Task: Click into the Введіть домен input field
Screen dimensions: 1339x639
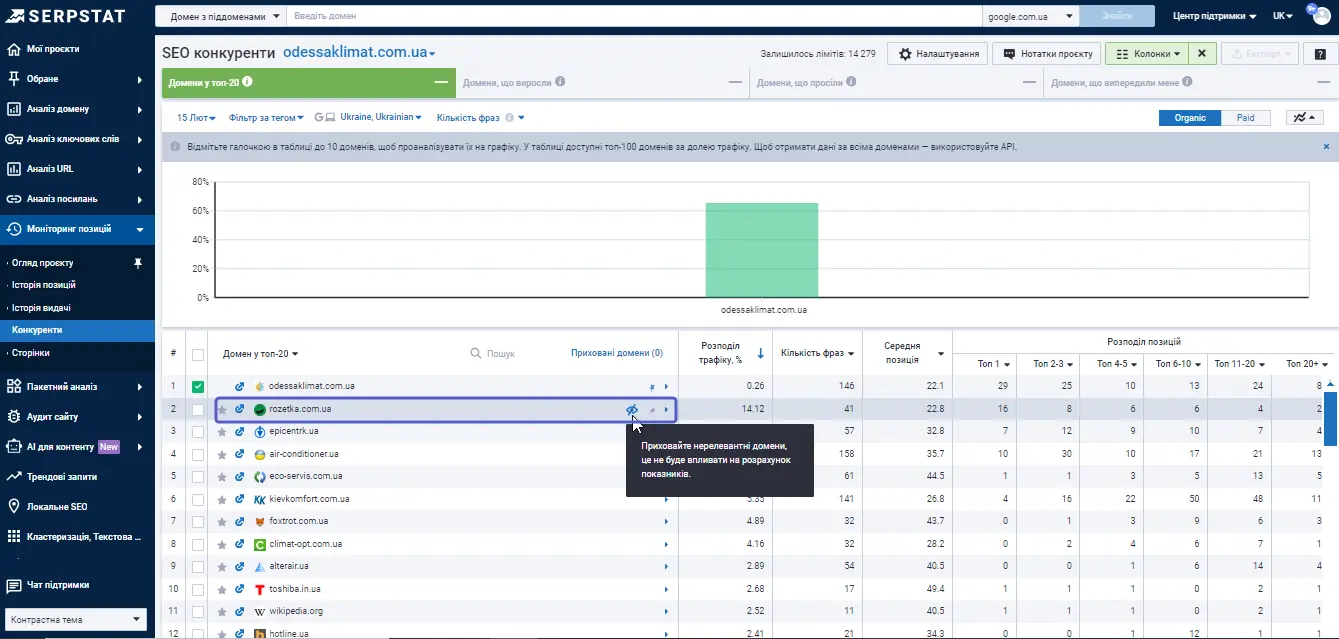Action: pyautogui.click(x=634, y=16)
